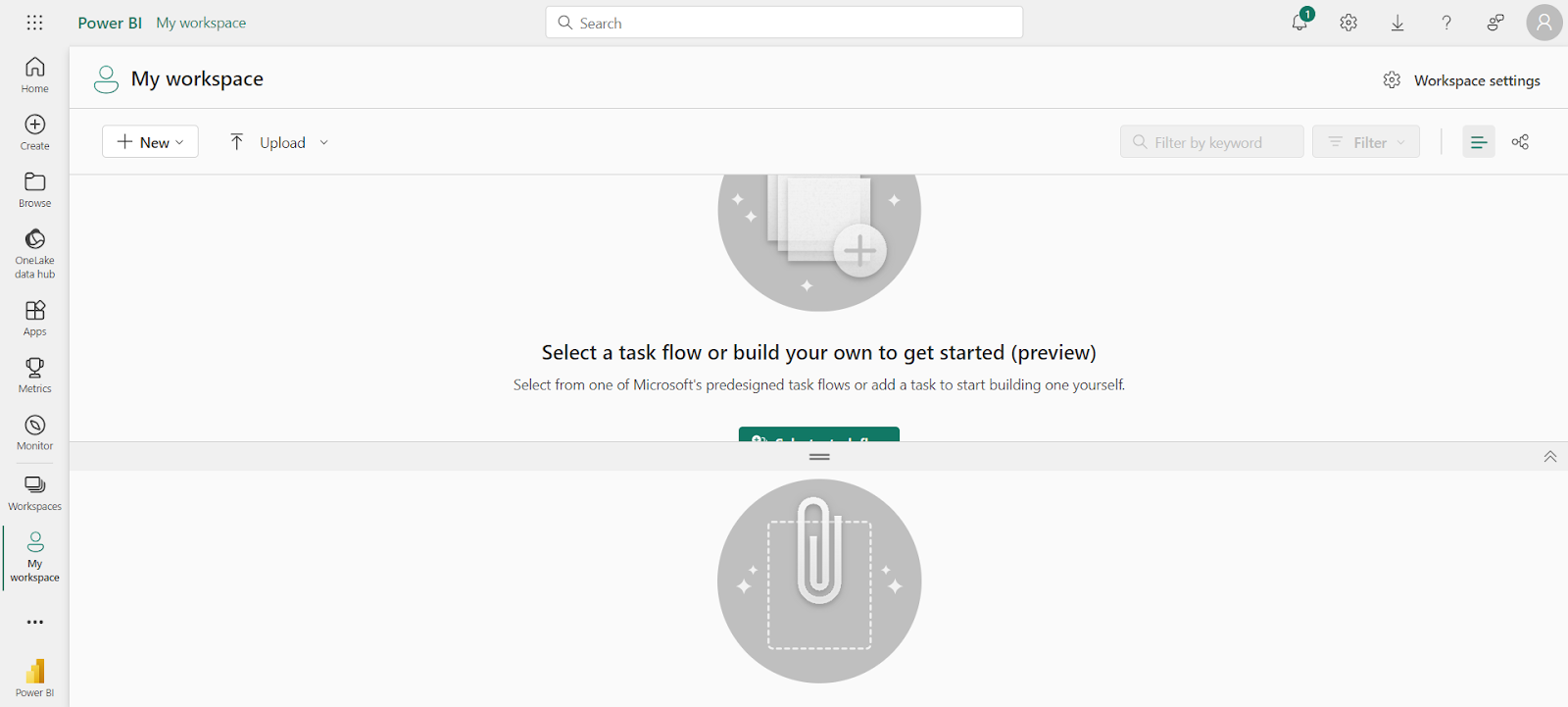
Task: Open the Power BI experience switcher
Action: click(34, 678)
